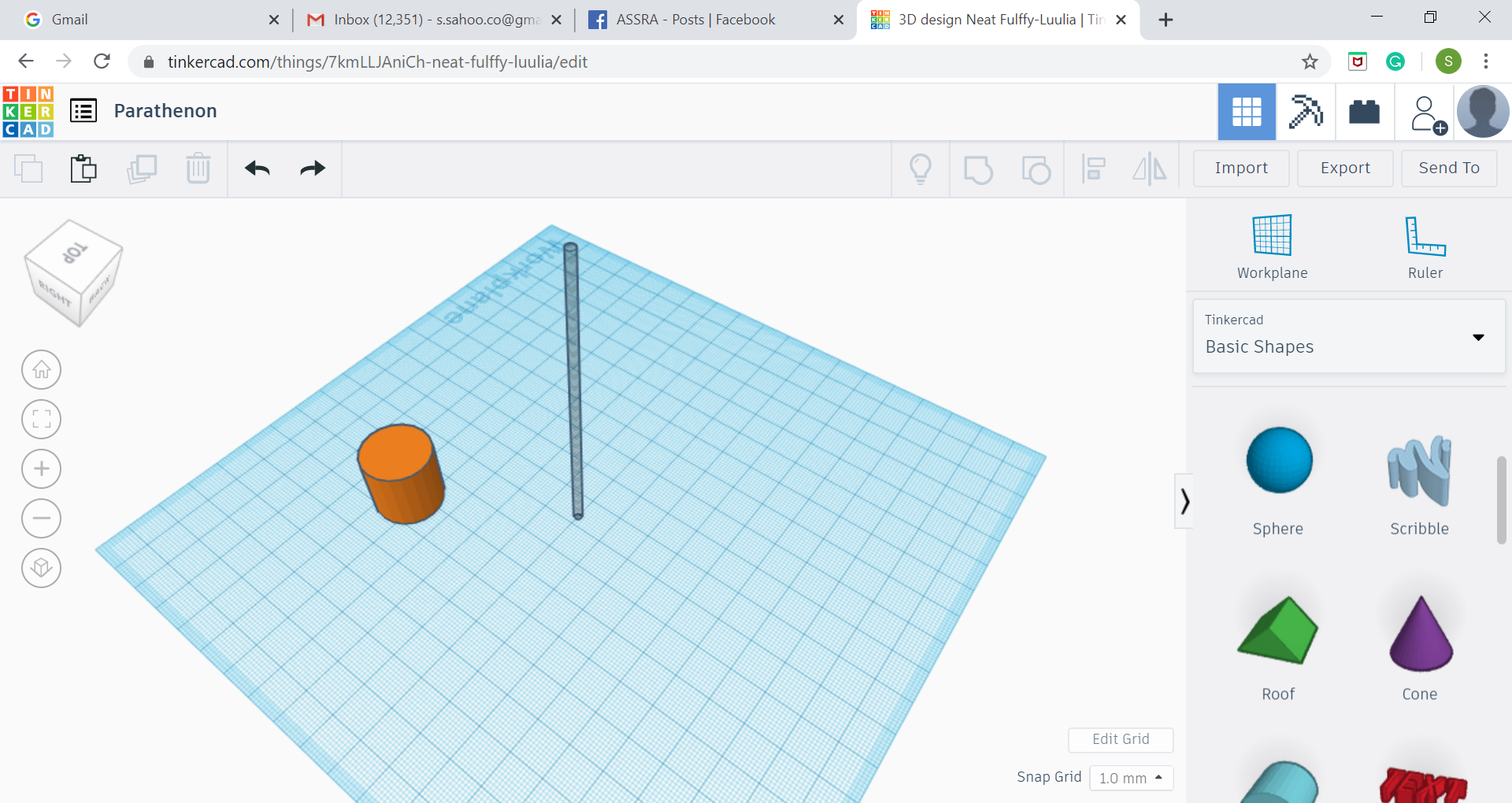Click the browser Back arrow

26,61
